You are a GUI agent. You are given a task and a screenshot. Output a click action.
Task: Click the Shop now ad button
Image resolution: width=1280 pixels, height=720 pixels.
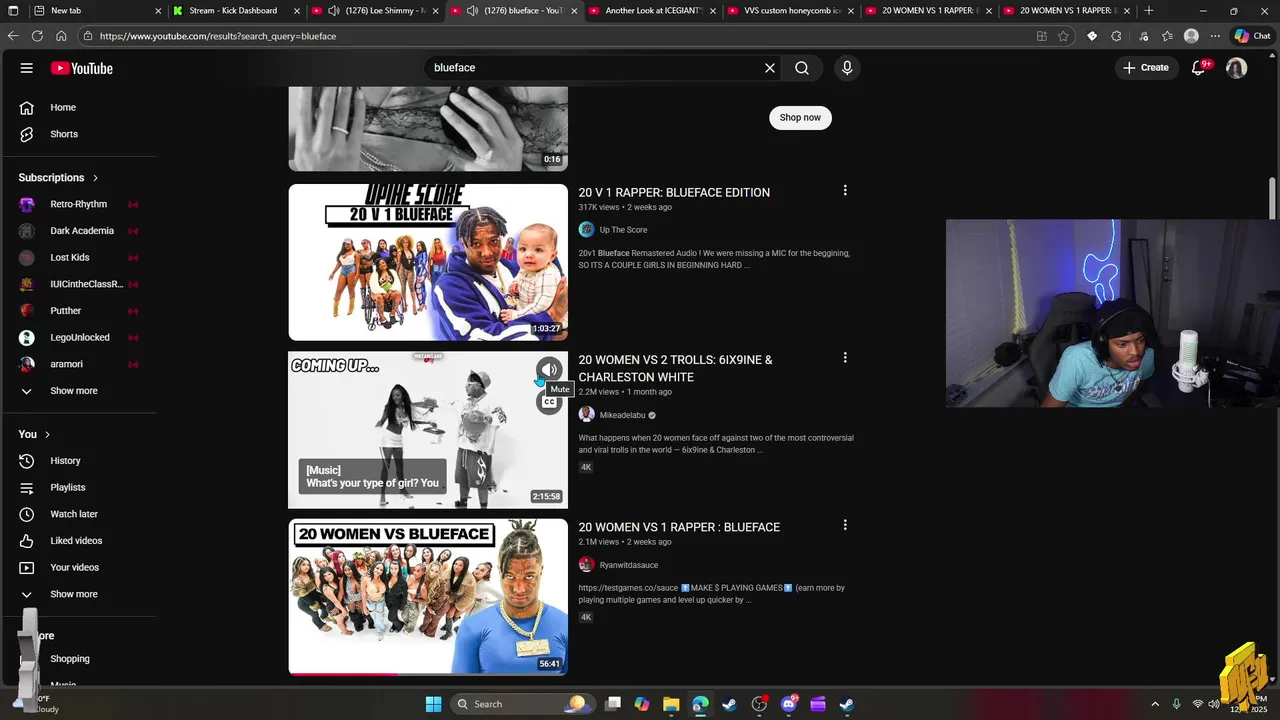[x=800, y=118]
